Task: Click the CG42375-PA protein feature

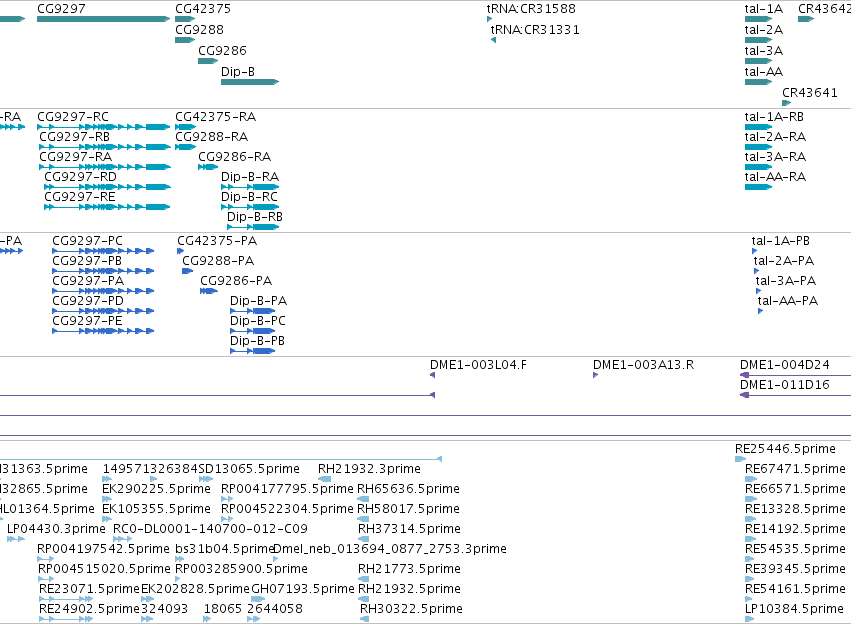Action: coord(181,251)
